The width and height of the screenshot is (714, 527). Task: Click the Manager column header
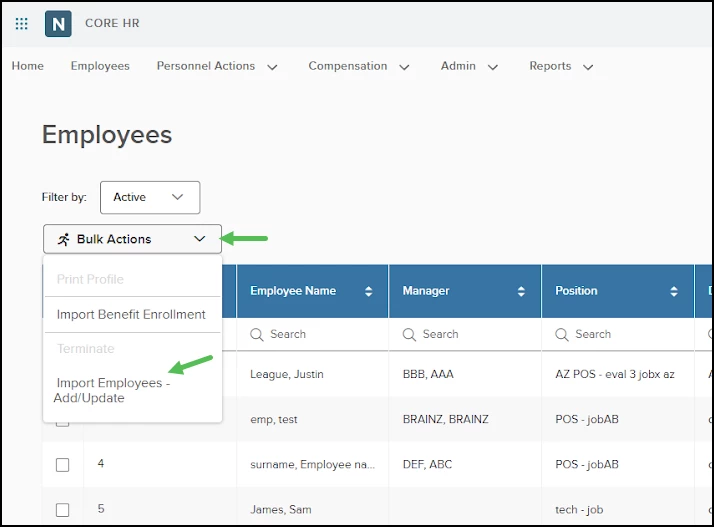[465, 291]
